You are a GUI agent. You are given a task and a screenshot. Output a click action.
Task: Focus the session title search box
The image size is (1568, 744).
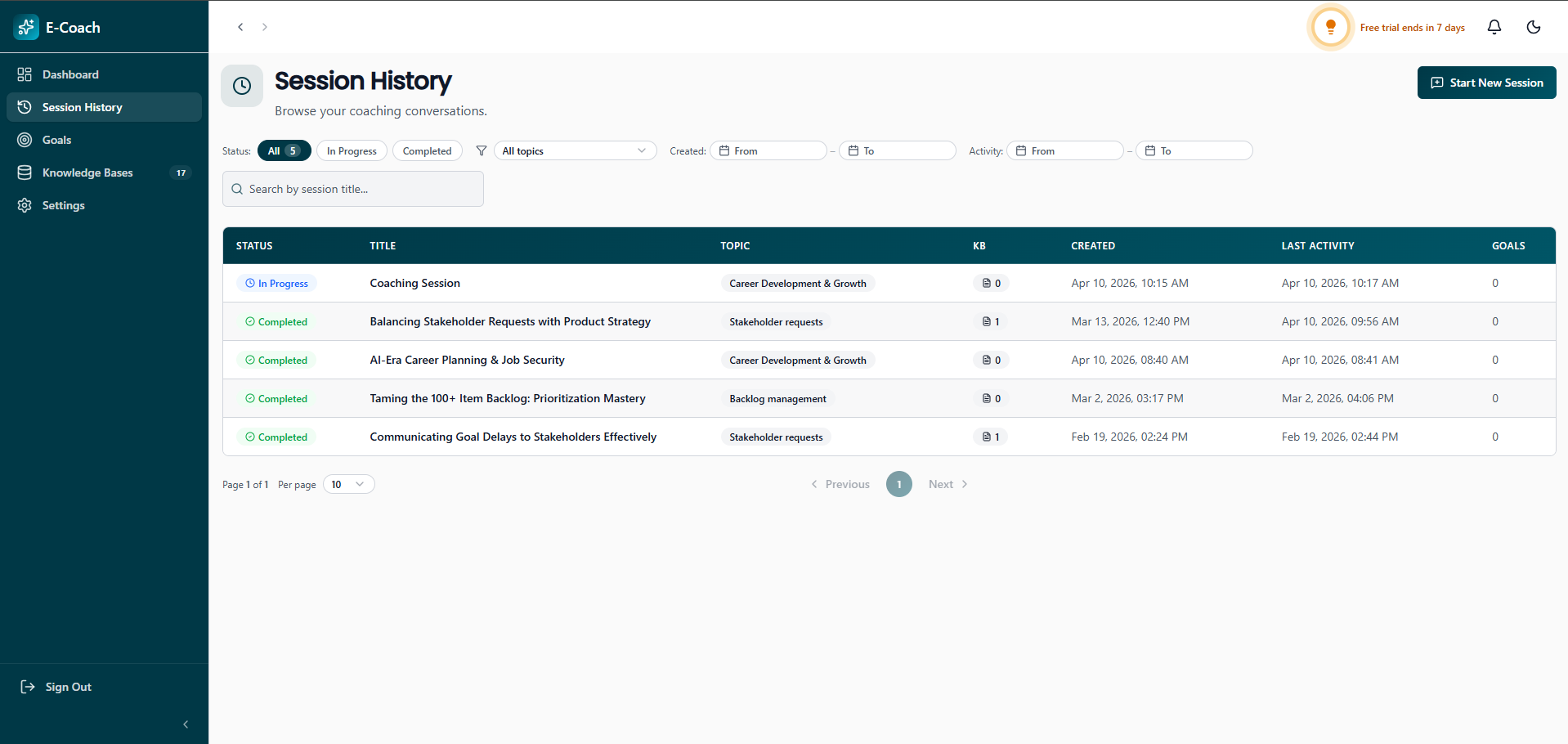[x=353, y=189]
